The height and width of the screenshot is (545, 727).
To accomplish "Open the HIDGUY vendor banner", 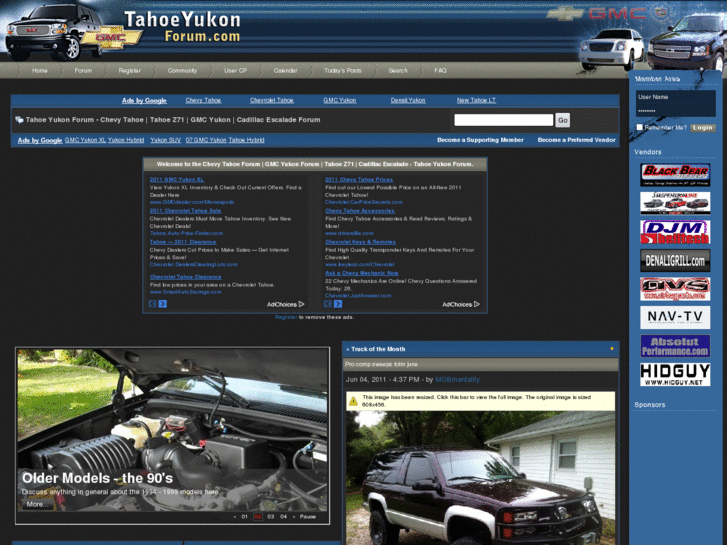I will (x=675, y=374).
